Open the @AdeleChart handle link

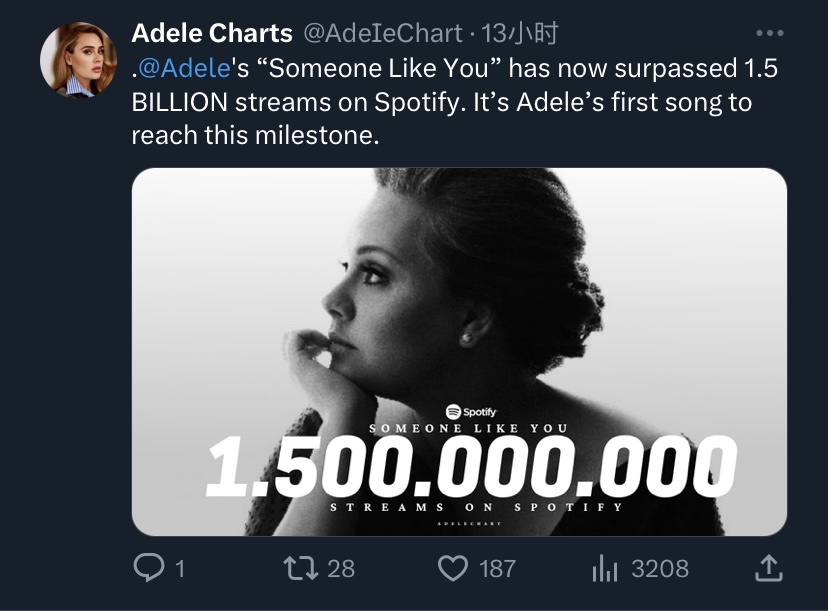383,34
